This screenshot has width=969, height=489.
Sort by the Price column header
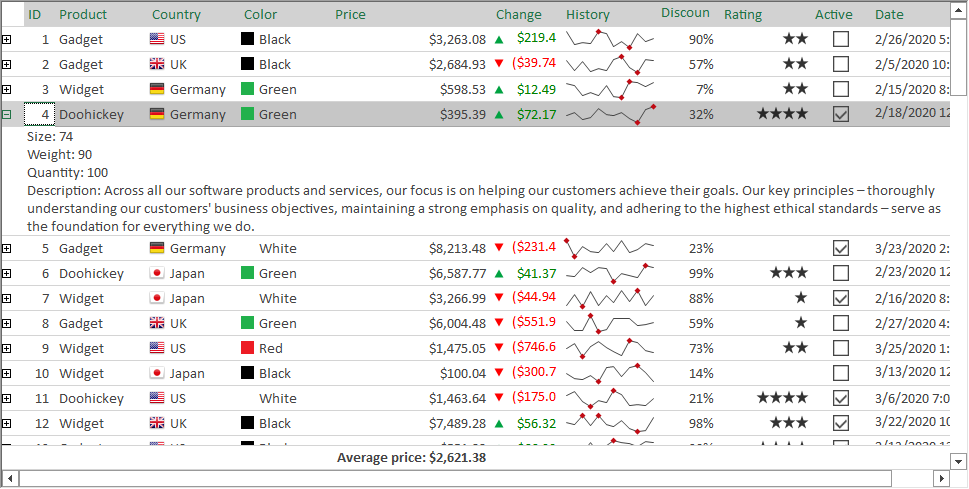pyautogui.click(x=350, y=14)
